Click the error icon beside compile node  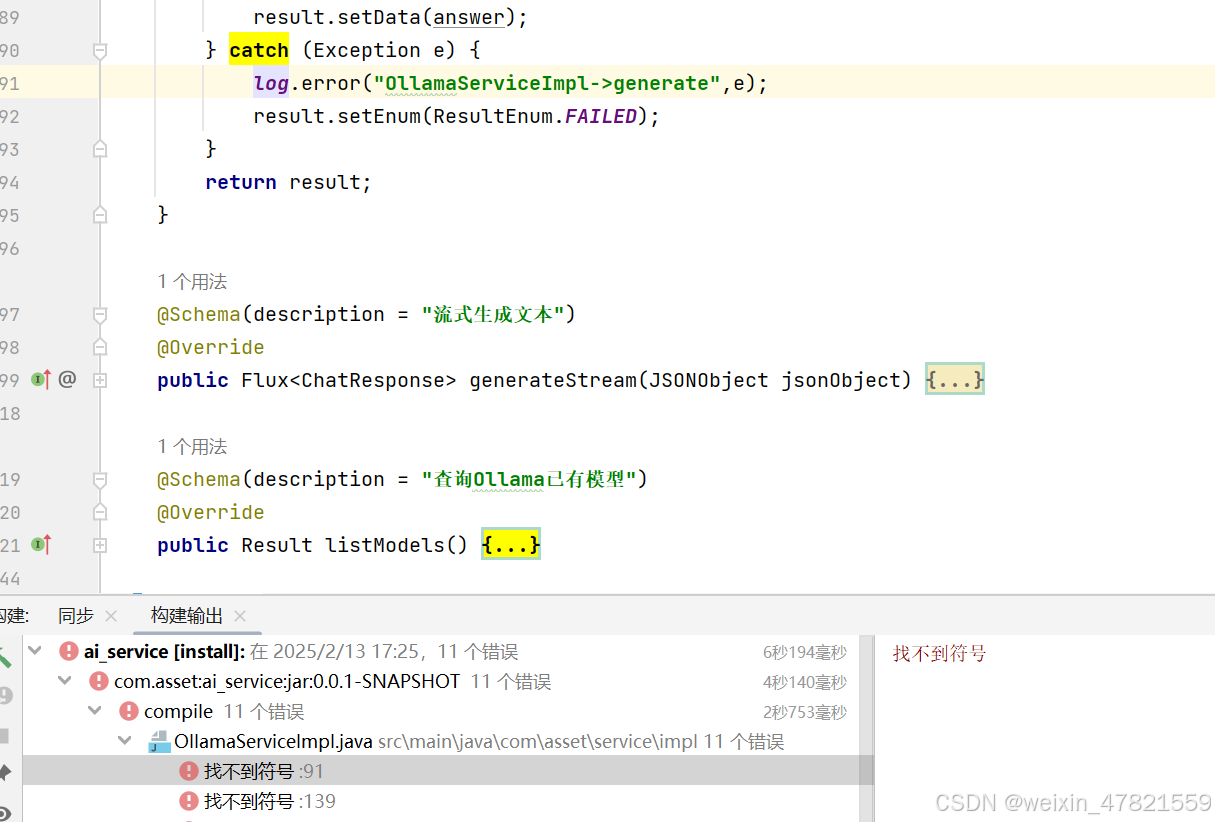129,711
